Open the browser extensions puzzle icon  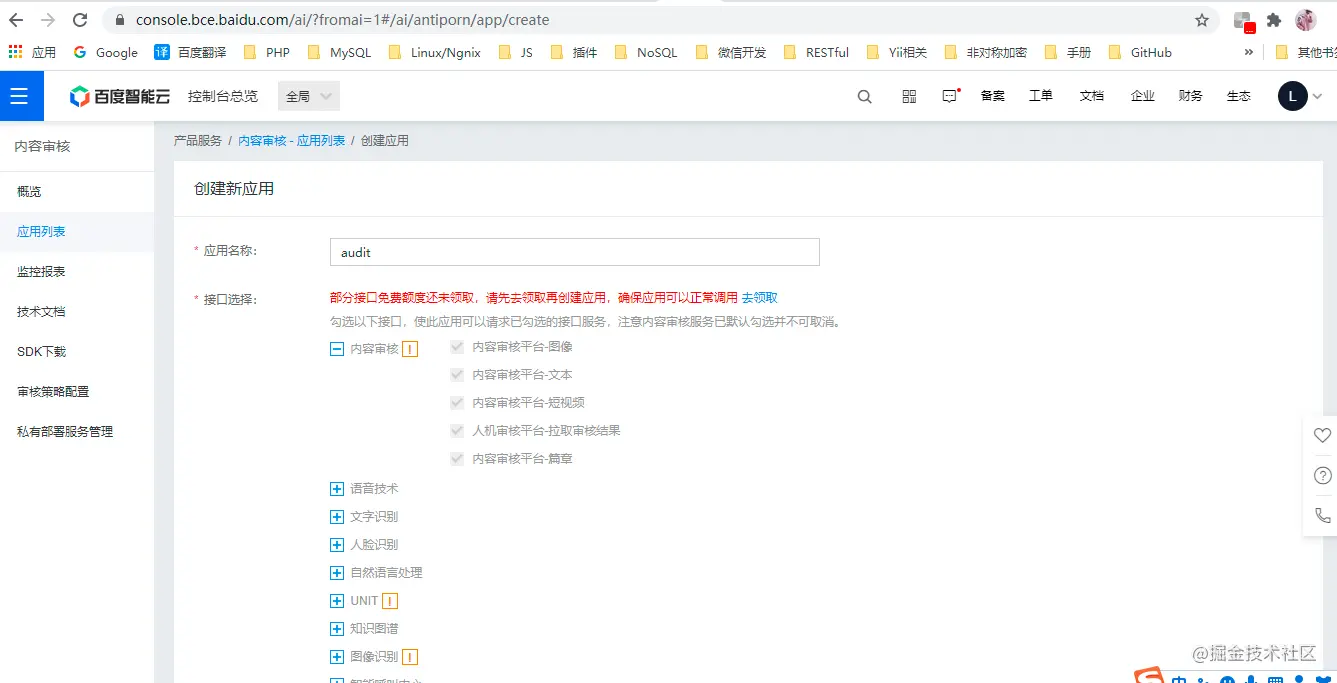click(x=1273, y=20)
